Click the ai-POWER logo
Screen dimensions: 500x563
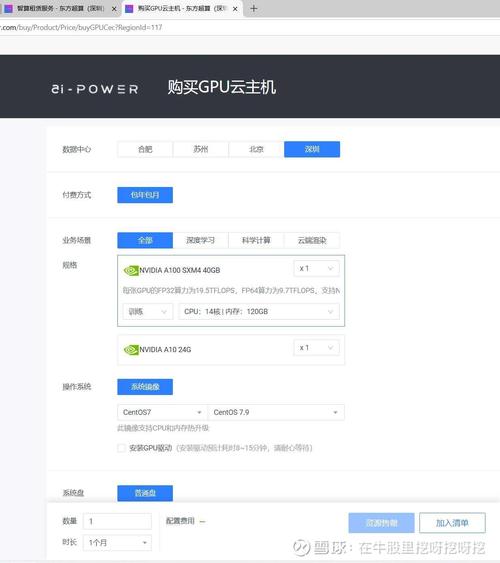coord(95,89)
